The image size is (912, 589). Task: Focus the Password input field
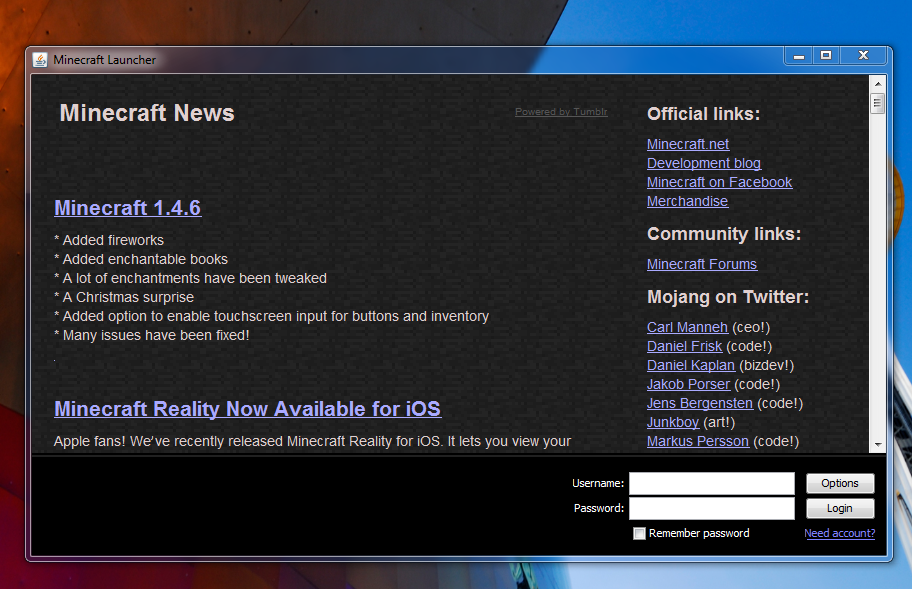(x=711, y=508)
